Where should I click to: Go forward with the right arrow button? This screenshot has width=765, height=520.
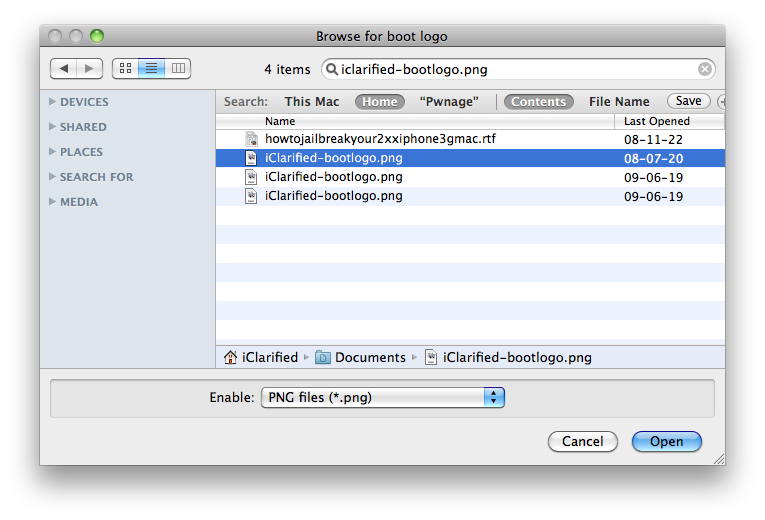[x=89, y=69]
